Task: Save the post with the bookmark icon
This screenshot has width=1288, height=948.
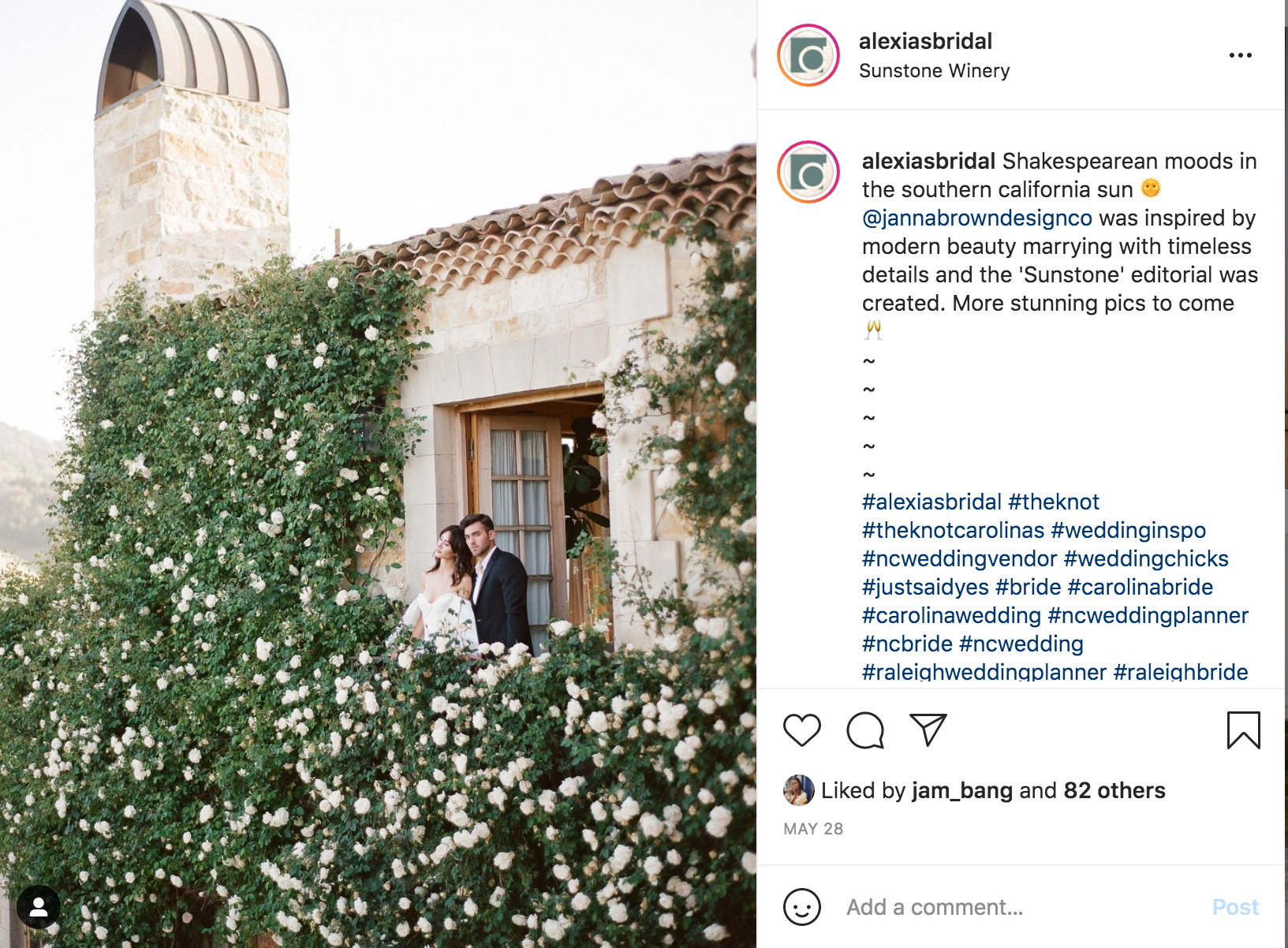Action: coord(1244,730)
